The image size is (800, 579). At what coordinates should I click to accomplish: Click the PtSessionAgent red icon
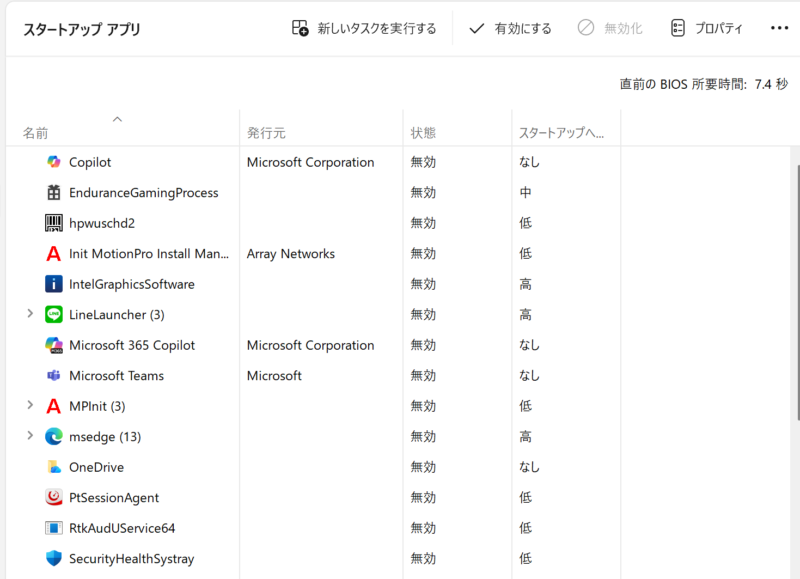click(x=54, y=498)
